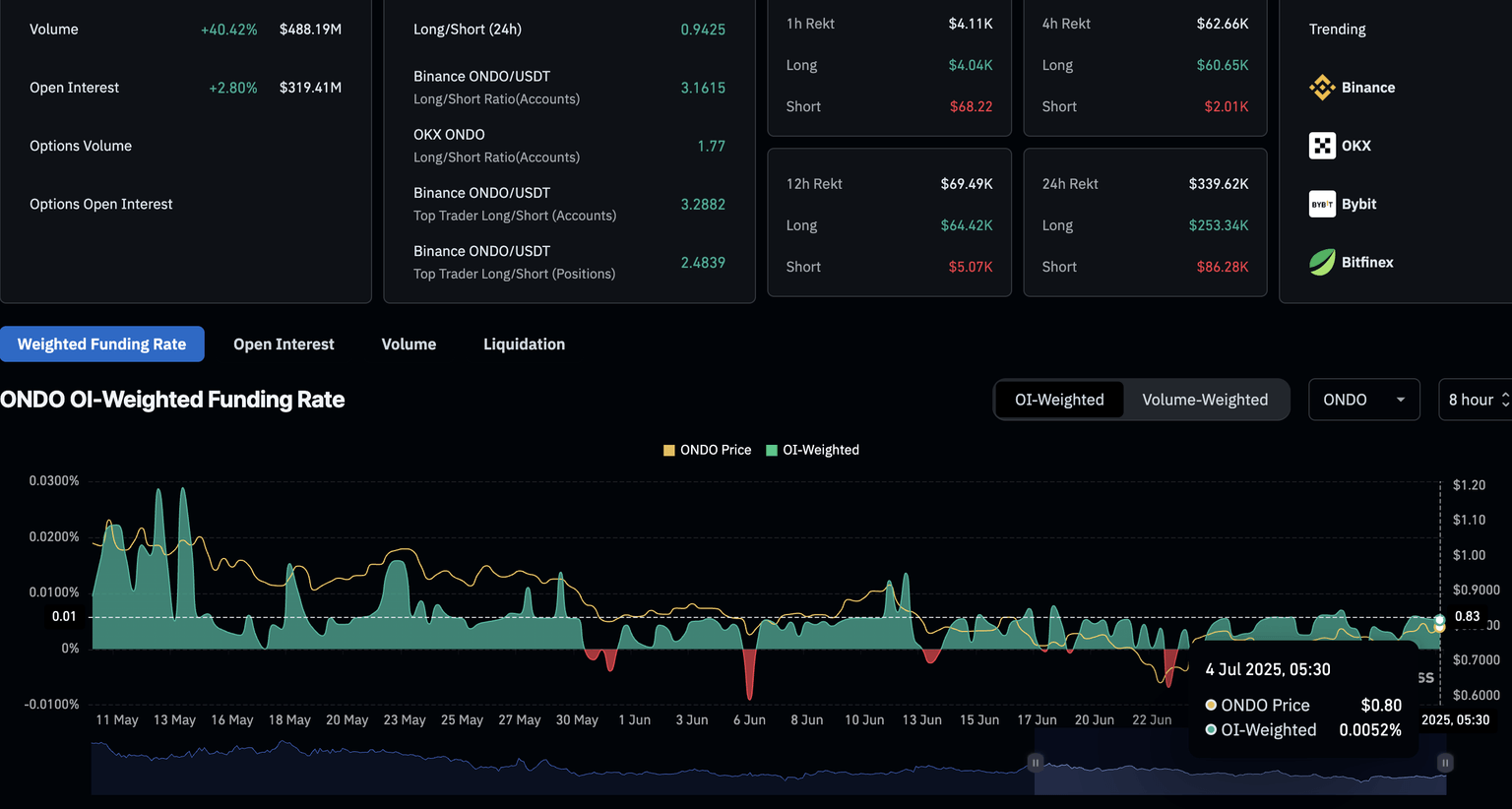This screenshot has width=1512, height=809.
Task: Expand the 8 hour interval selector
Action: click(x=1477, y=400)
